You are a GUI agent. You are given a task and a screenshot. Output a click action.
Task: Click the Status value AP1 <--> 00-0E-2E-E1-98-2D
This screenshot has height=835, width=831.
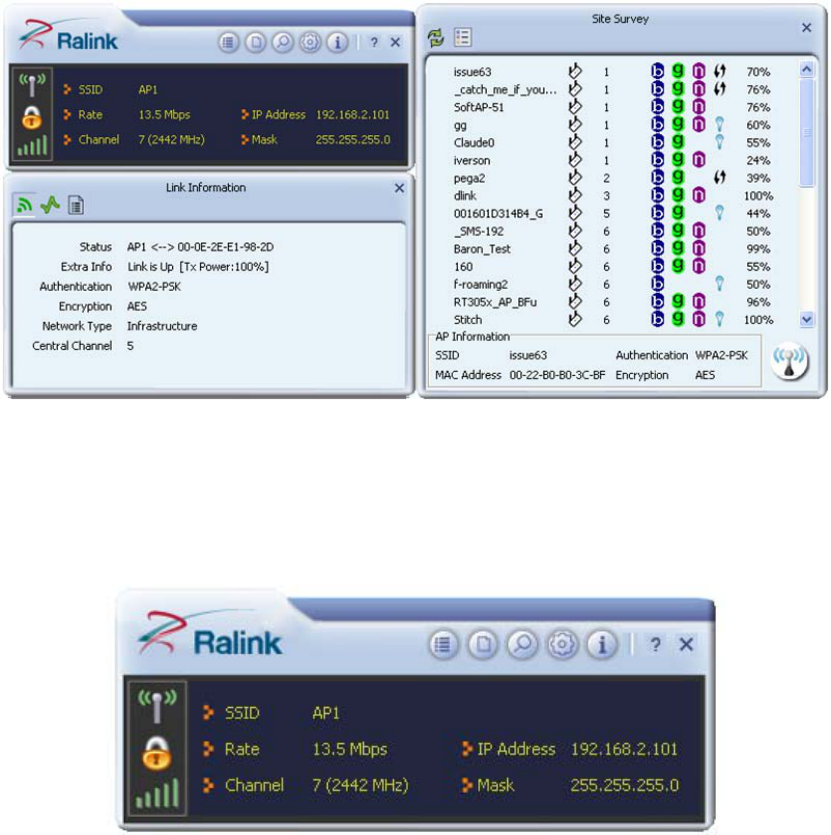pyautogui.click(x=200, y=247)
